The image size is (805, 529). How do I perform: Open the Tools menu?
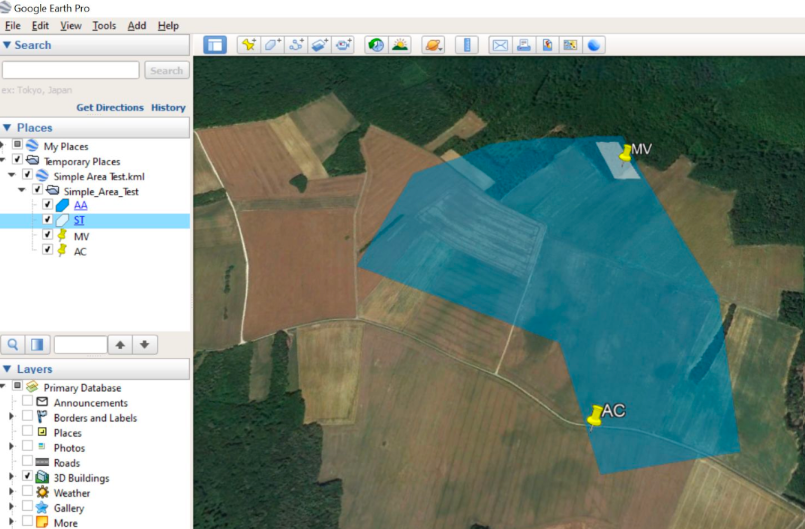104,26
